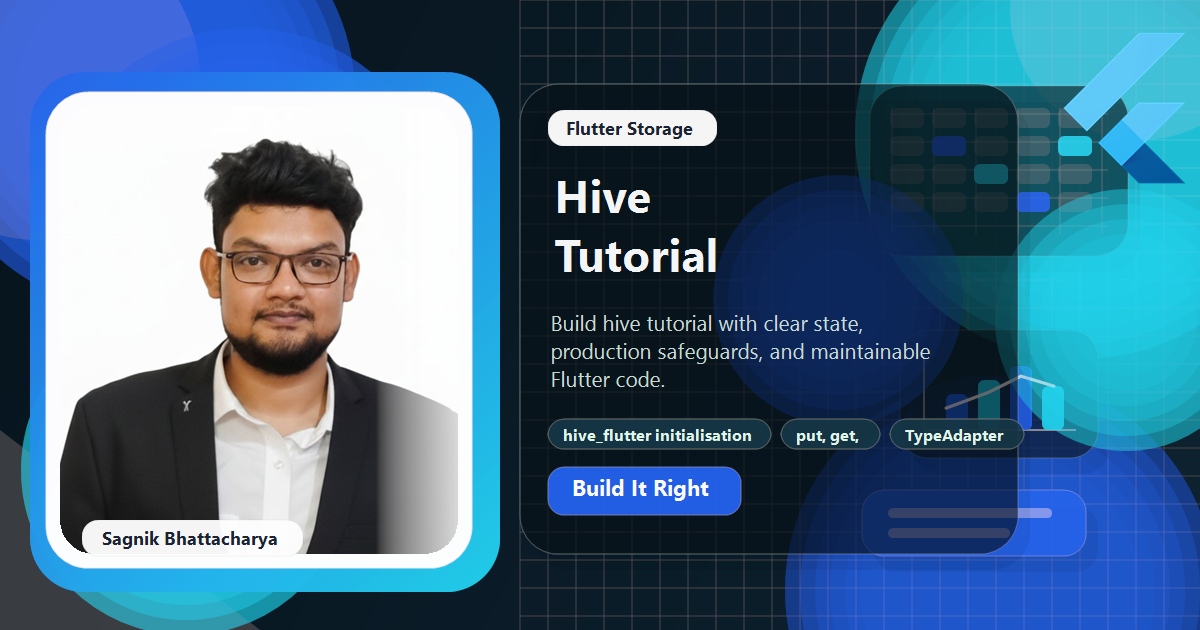Click the Build It Right button
This screenshot has height=630, width=1200.
coord(644,490)
